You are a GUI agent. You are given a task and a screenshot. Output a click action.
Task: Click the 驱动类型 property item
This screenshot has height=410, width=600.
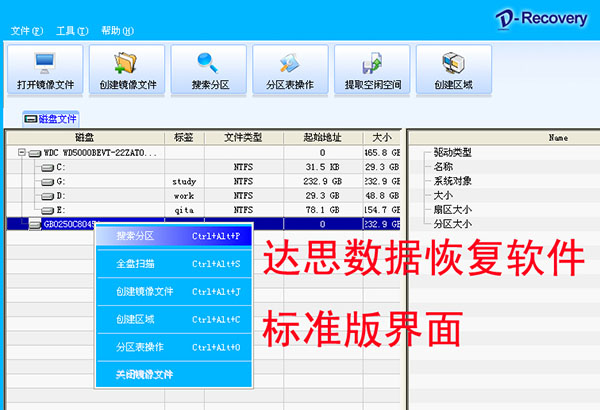click(x=452, y=153)
